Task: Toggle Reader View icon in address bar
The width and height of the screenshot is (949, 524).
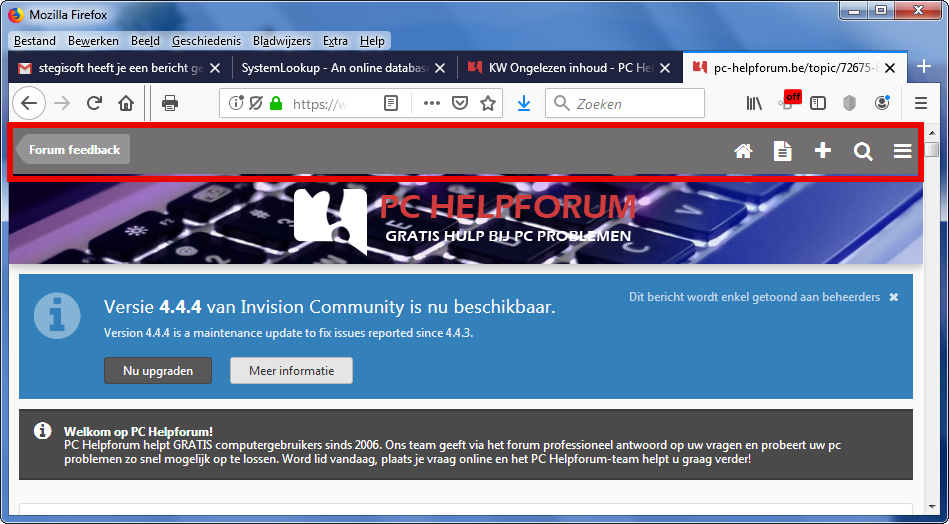Action: pos(392,103)
